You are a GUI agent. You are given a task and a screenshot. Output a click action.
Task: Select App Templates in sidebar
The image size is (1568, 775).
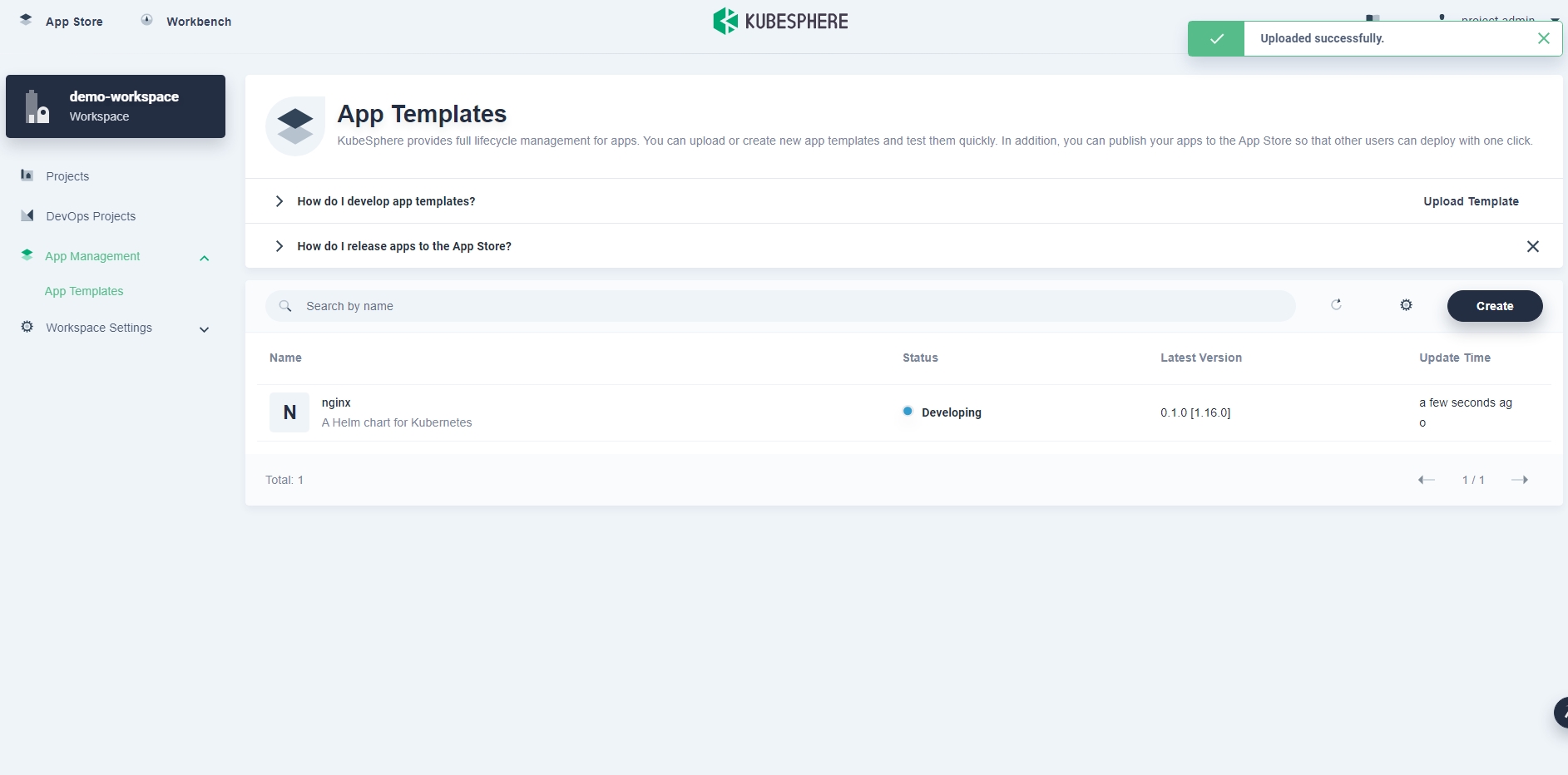[84, 291]
